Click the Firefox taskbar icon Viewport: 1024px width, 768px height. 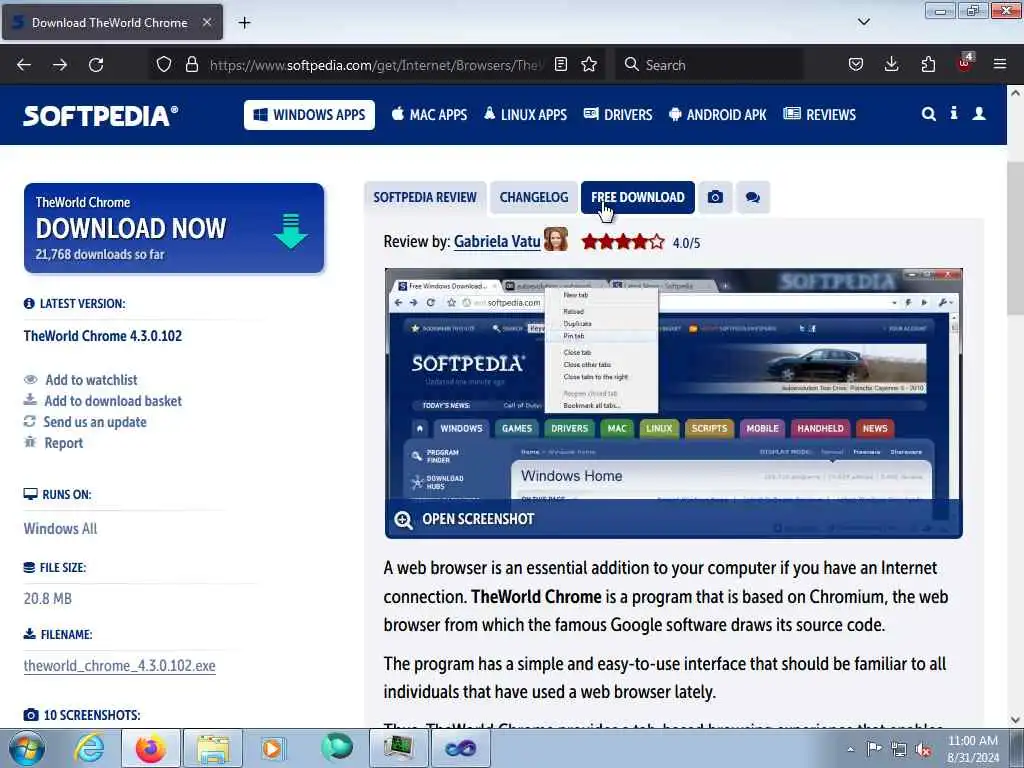click(x=151, y=748)
